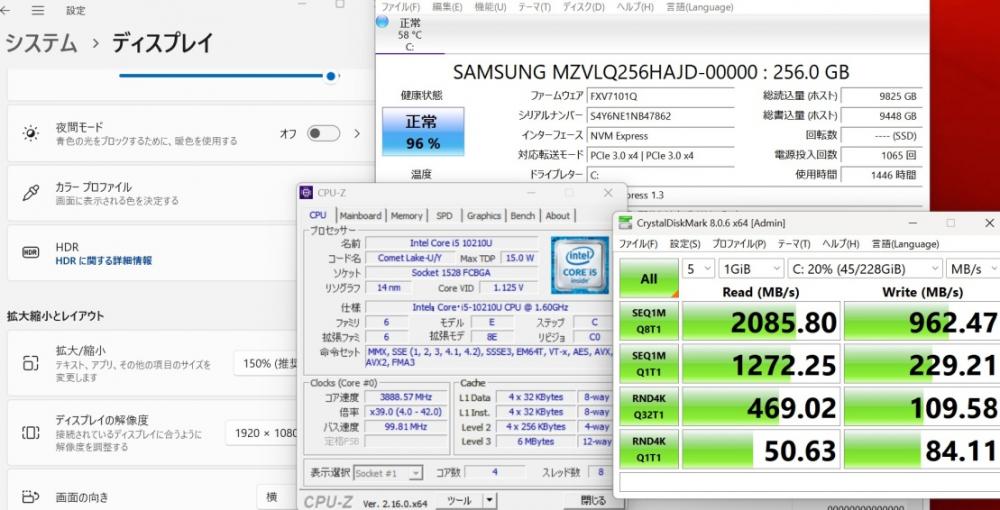The height and width of the screenshot is (510, 1000).
Task: Click the core speed 3888.57 MHz value
Action: (x=408, y=397)
